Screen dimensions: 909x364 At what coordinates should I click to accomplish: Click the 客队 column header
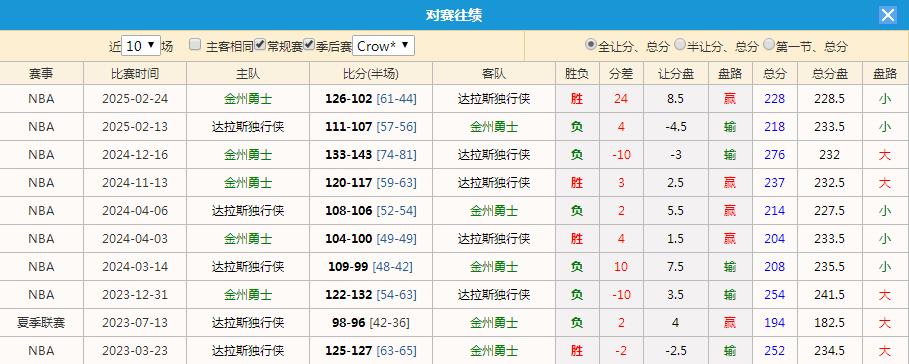[x=494, y=74]
